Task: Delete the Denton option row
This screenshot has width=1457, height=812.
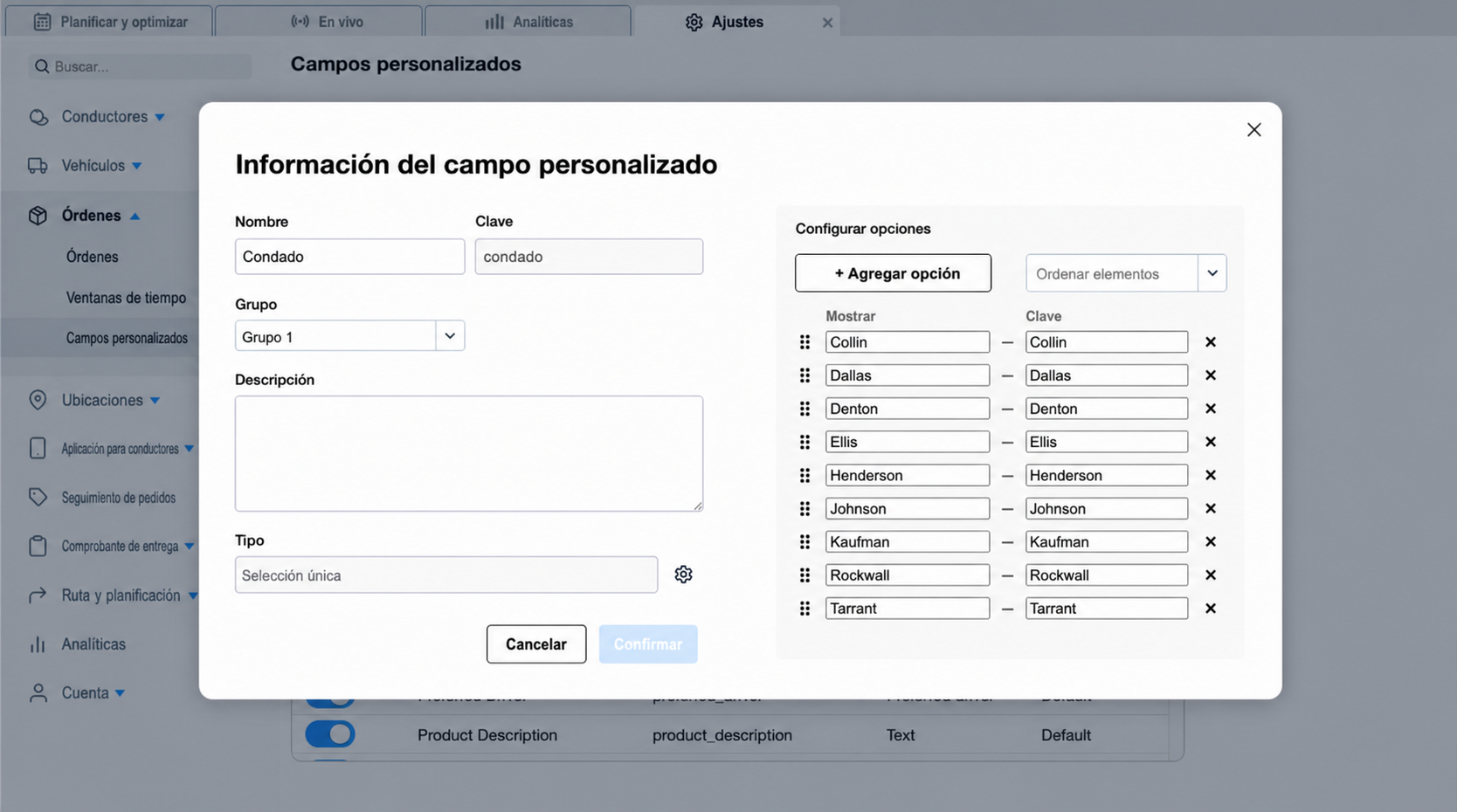Action: click(1211, 409)
